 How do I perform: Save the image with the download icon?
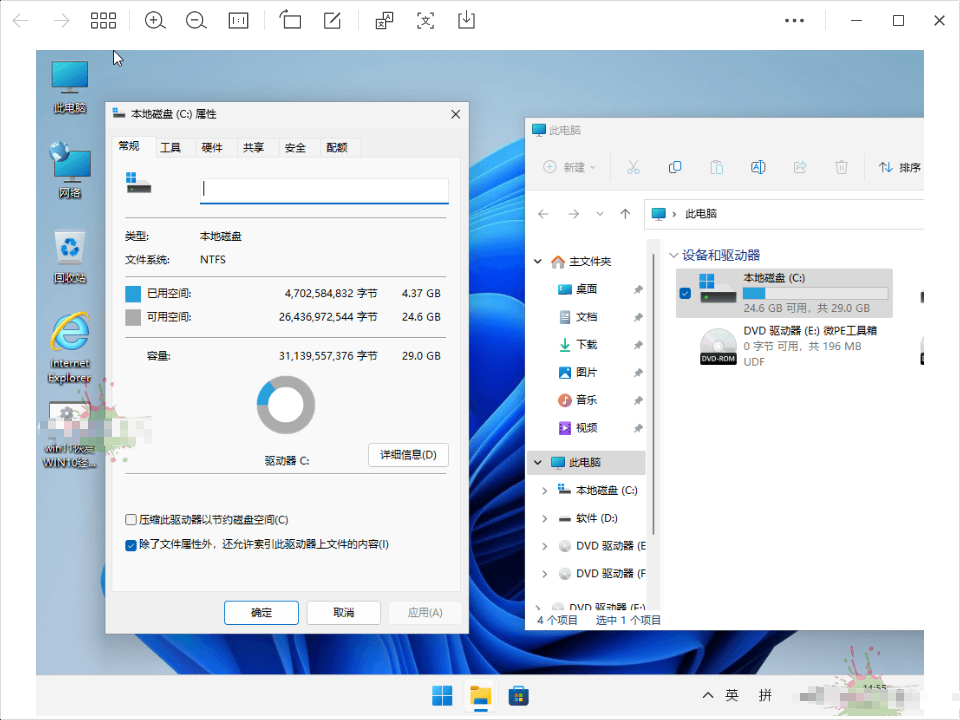pos(467,20)
